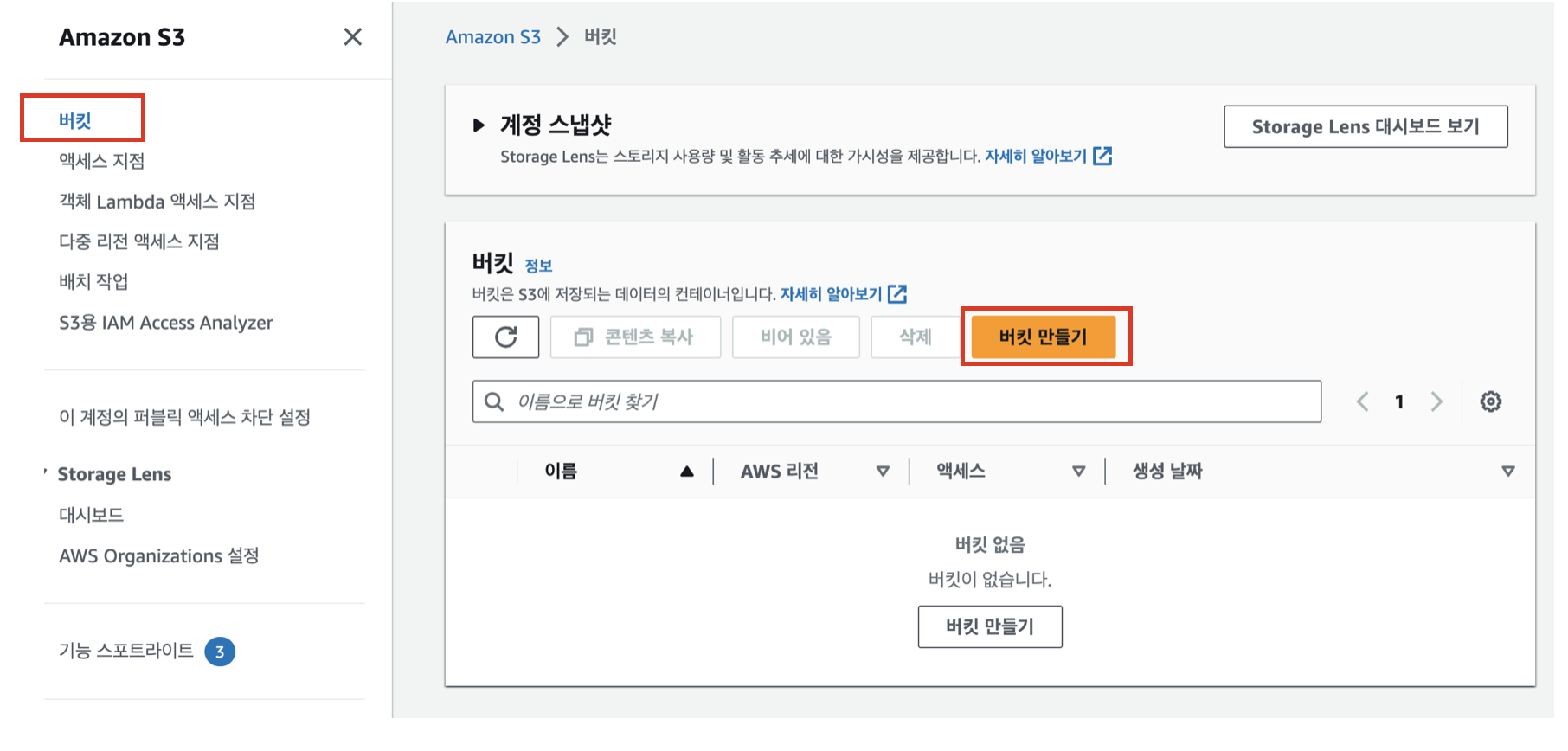
Task: Click the Amazon S3 sidebar title
Action: tap(122, 37)
